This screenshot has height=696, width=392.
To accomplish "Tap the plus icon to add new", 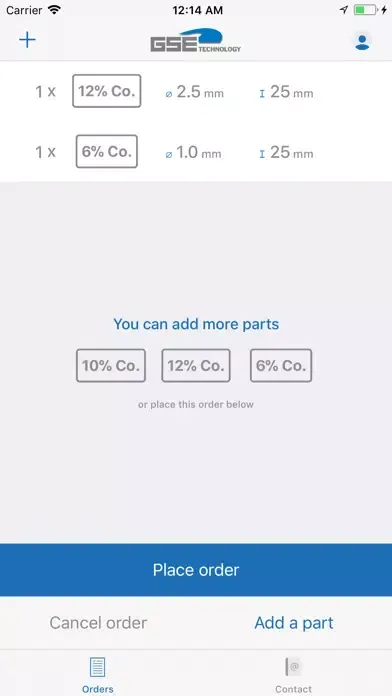I will 27,40.
